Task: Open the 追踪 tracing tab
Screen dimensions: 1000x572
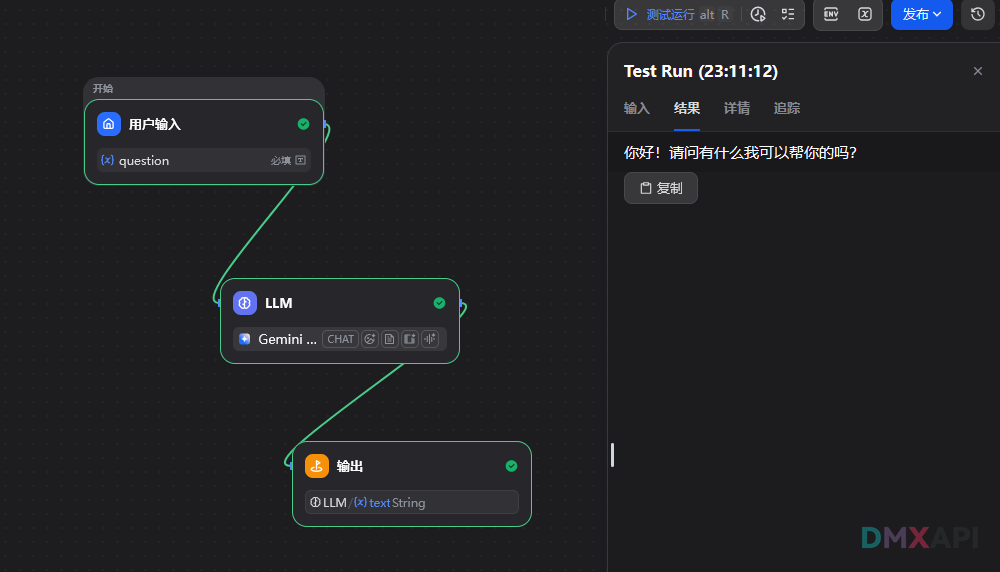Action: coord(787,108)
